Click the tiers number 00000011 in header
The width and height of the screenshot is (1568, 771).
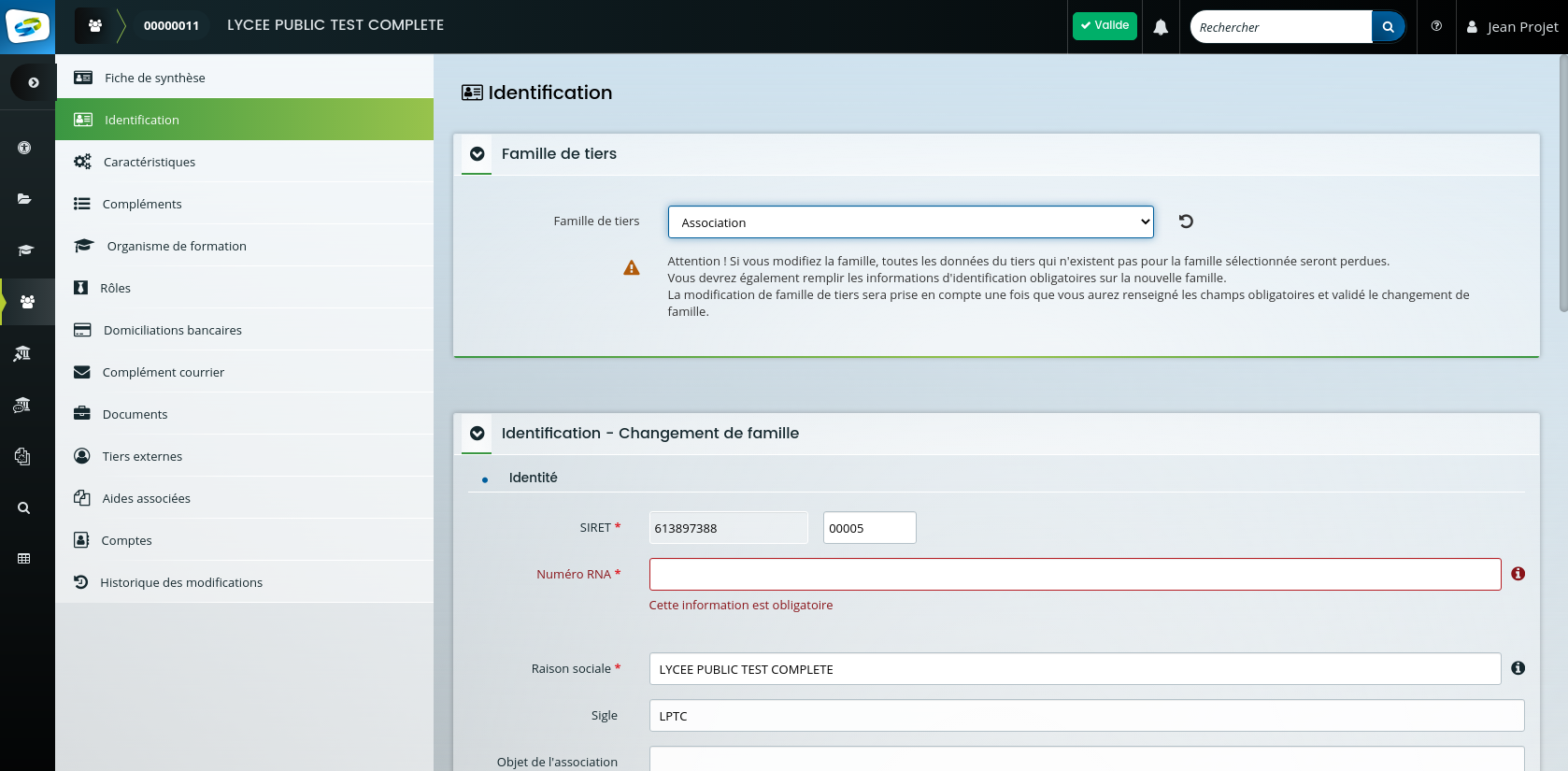pyautogui.click(x=171, y=26)
